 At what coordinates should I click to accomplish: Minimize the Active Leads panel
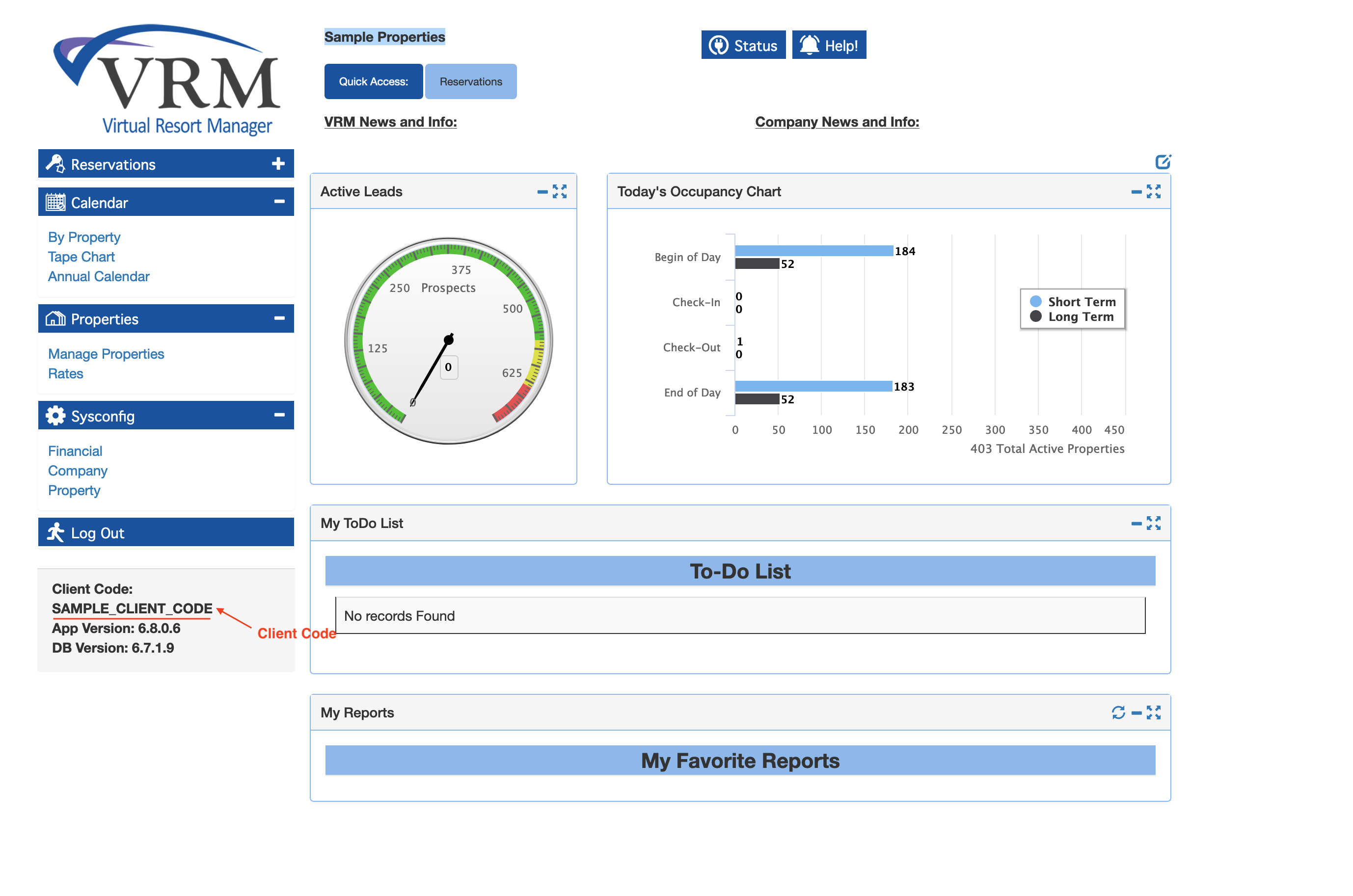click(x=542, y=192)
